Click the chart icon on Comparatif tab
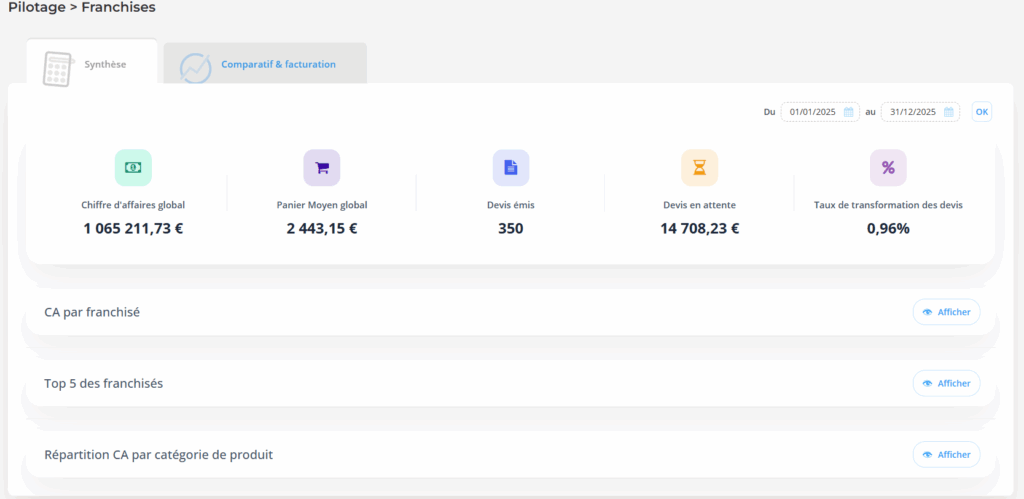The image size is (1024, 499). click(195, 68)
